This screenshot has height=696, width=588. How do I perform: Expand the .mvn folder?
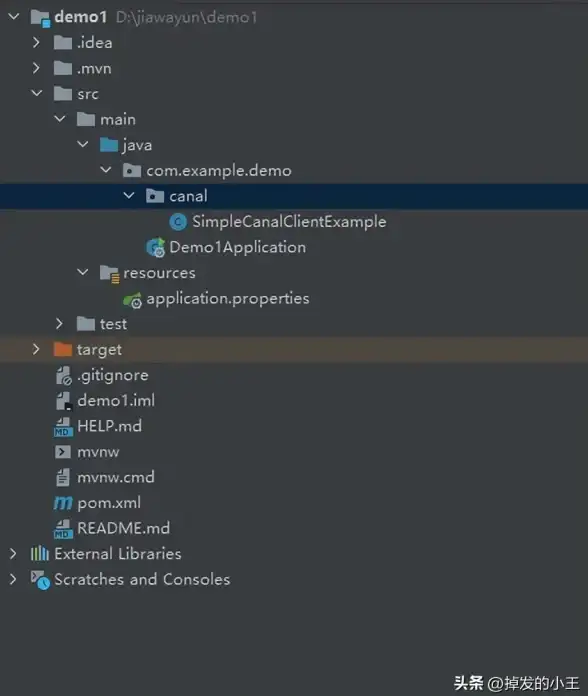(36, 68)
